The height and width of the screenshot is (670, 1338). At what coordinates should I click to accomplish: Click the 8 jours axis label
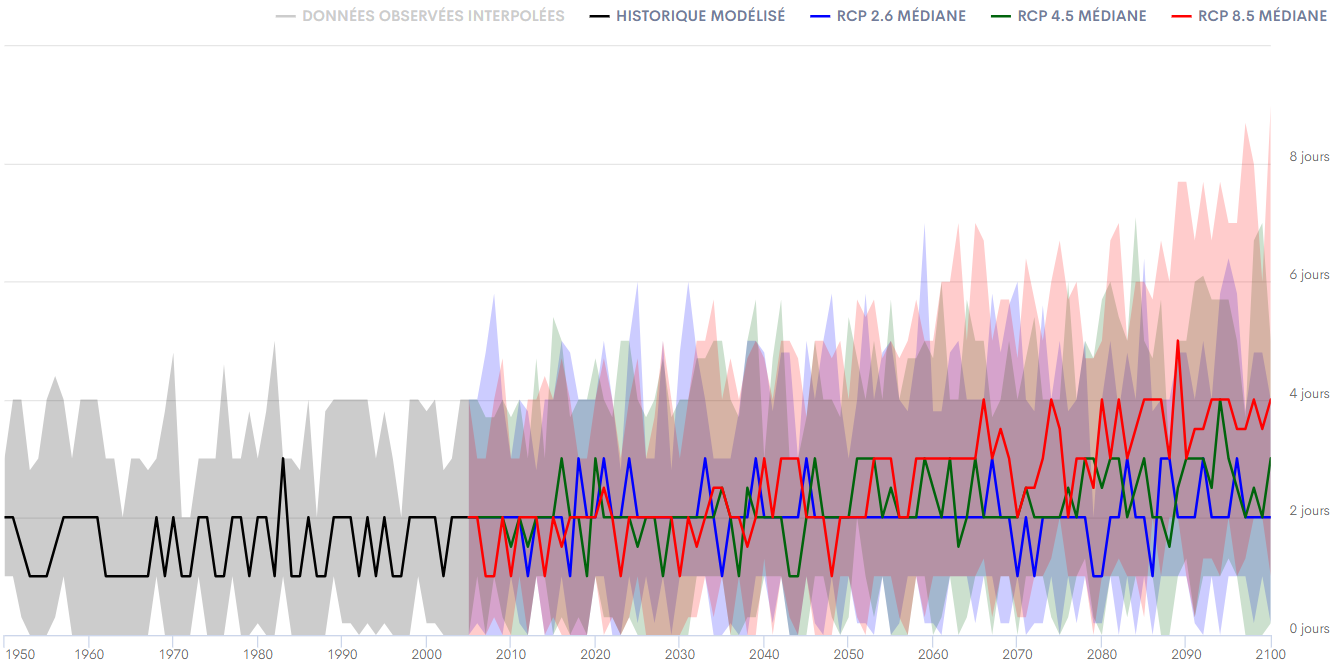click(x=1309, y=157)
